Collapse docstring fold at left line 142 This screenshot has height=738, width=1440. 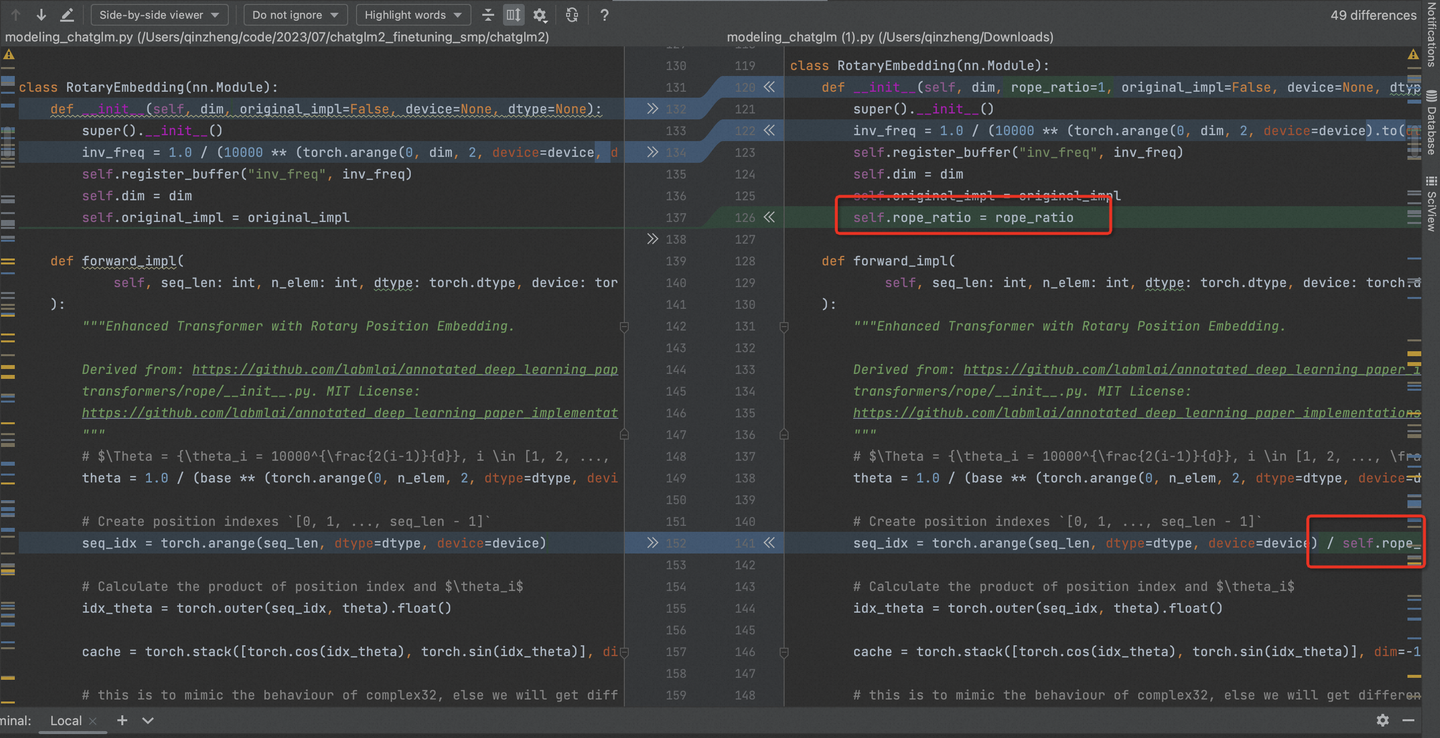(x=624, y=327)
